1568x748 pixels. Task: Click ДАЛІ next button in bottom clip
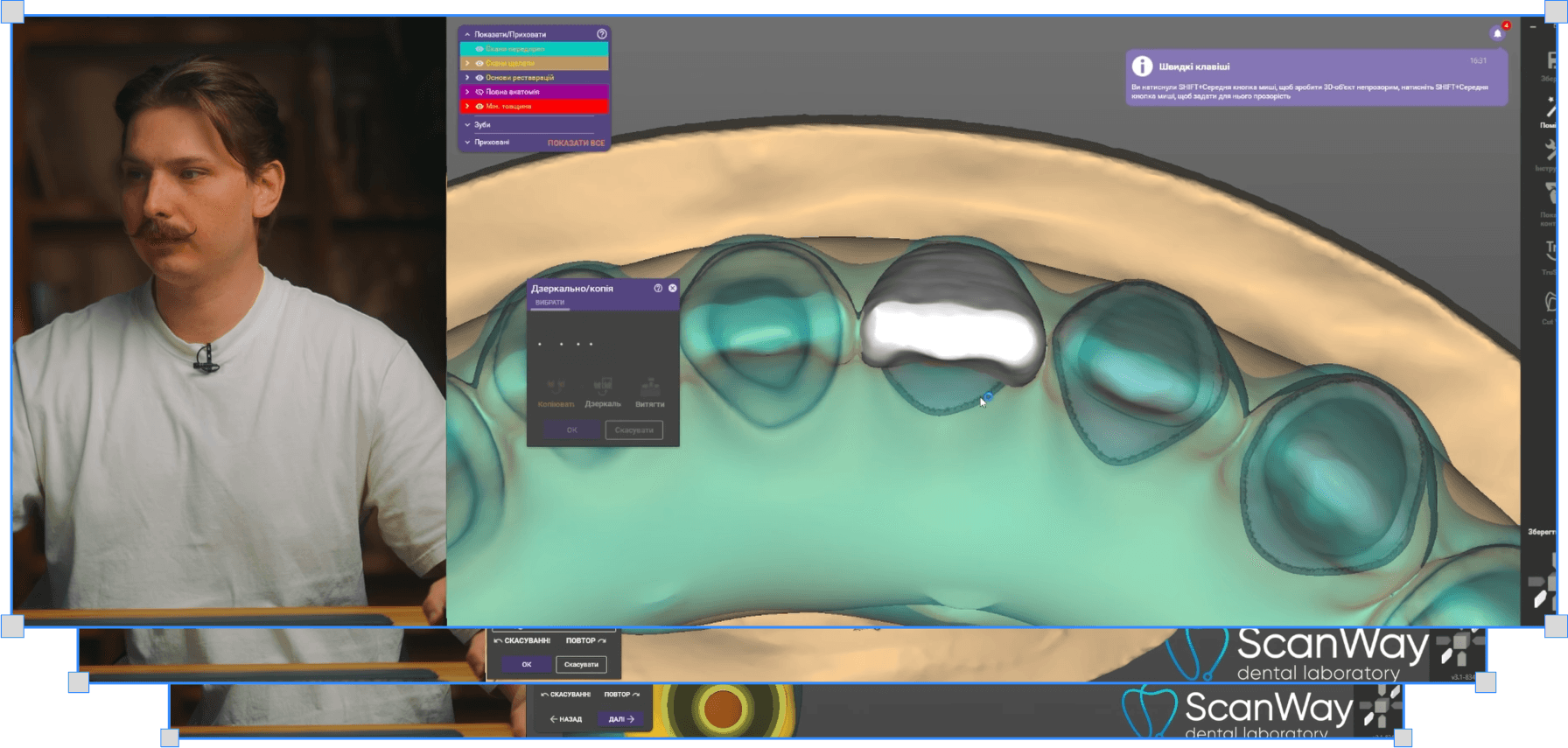pos(621,719)
